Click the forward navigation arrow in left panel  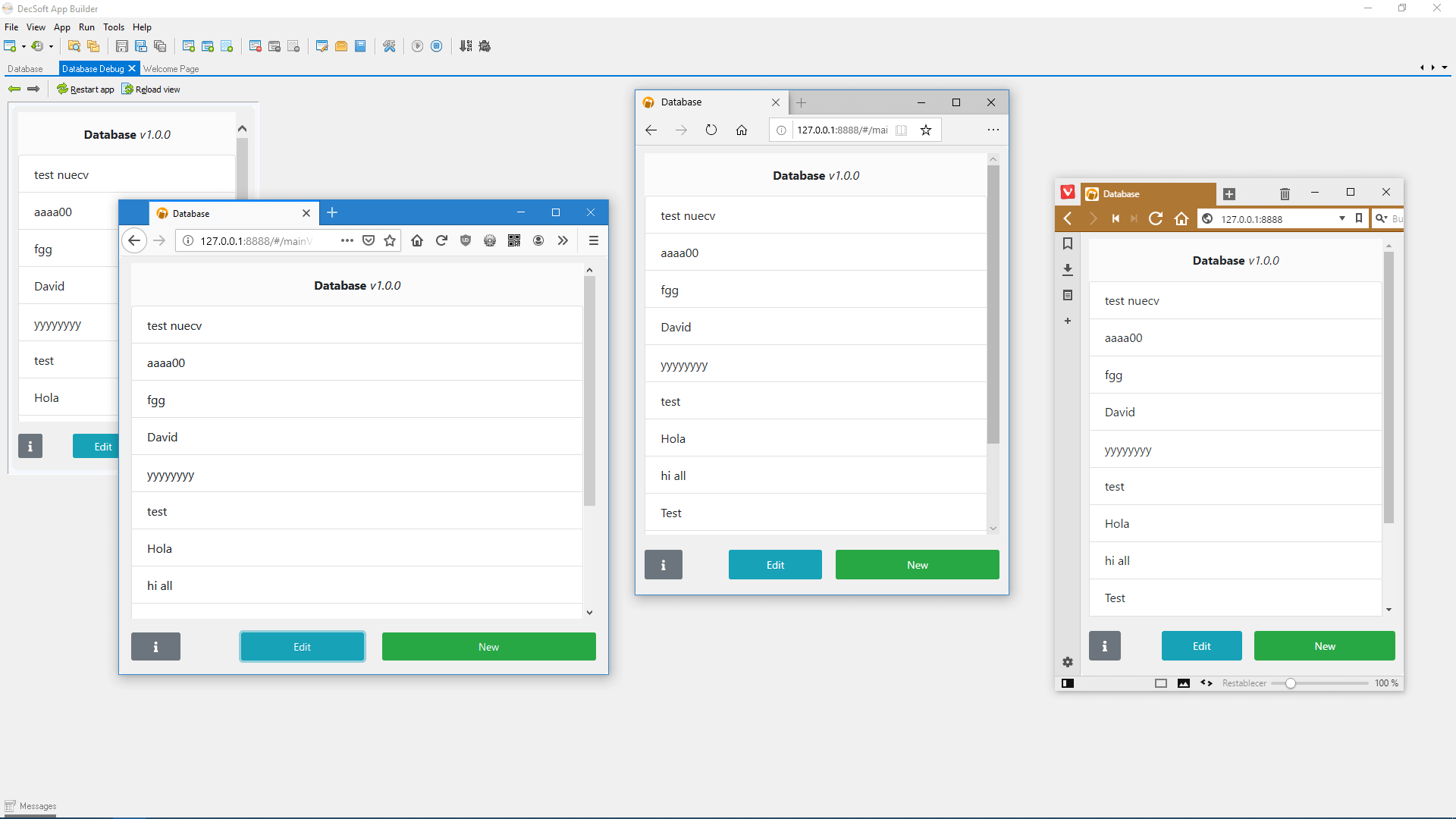[32, 89]
